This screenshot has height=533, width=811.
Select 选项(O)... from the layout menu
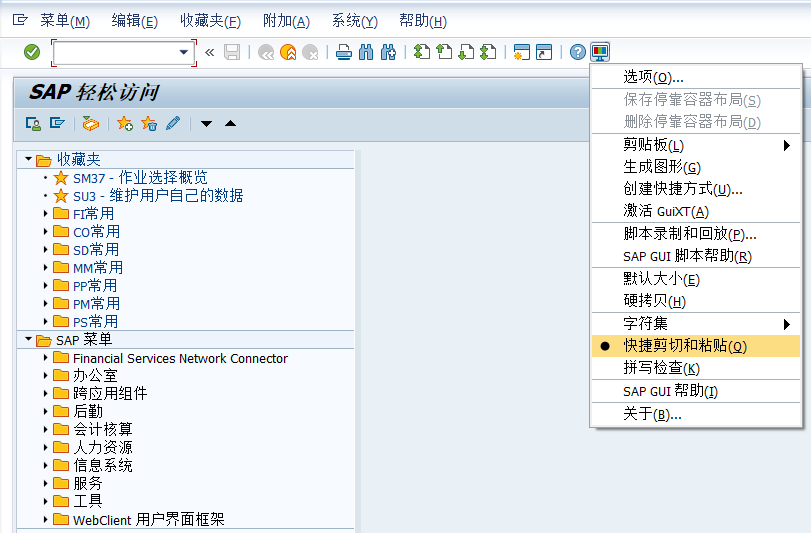tap(696, 77)
